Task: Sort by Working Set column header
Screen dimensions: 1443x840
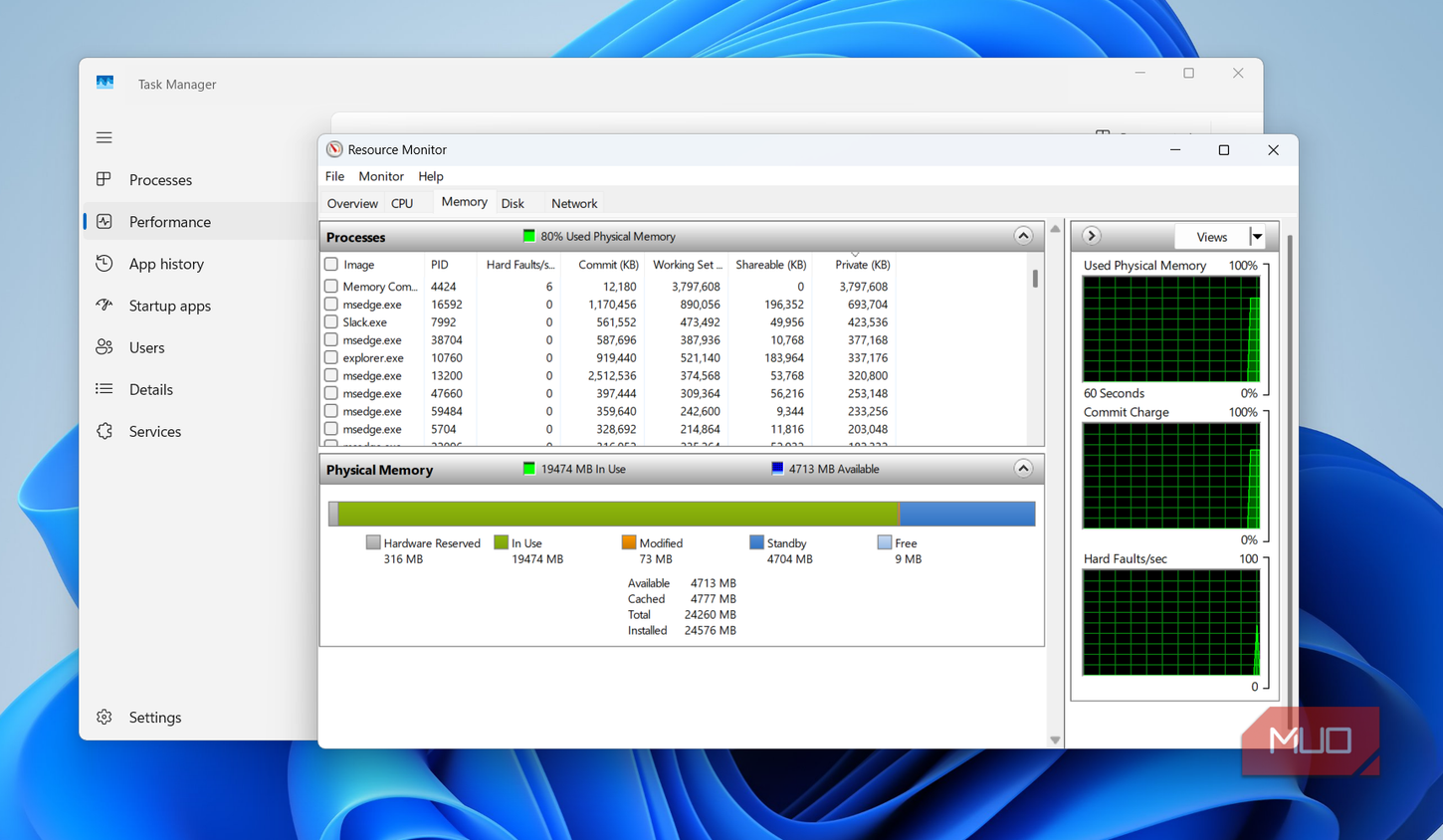Action: [687, 265]
